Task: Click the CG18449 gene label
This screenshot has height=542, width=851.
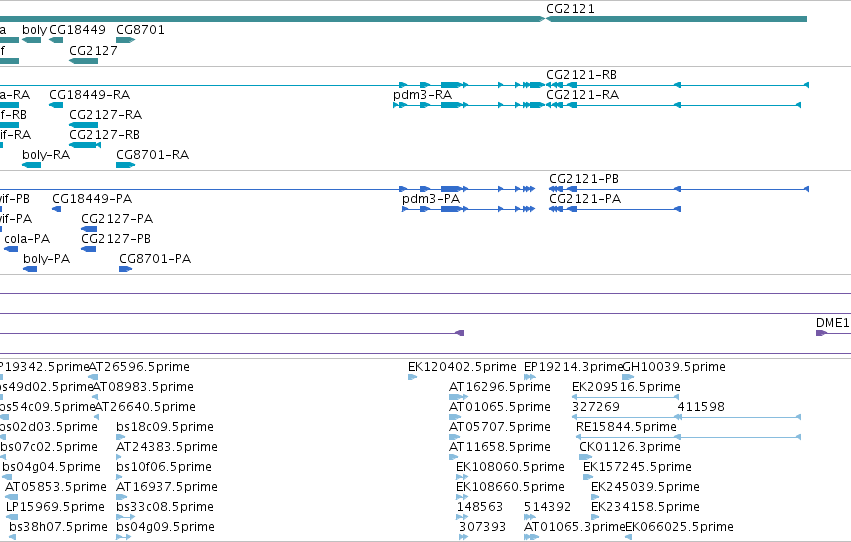Action: (x=77, y=30)
